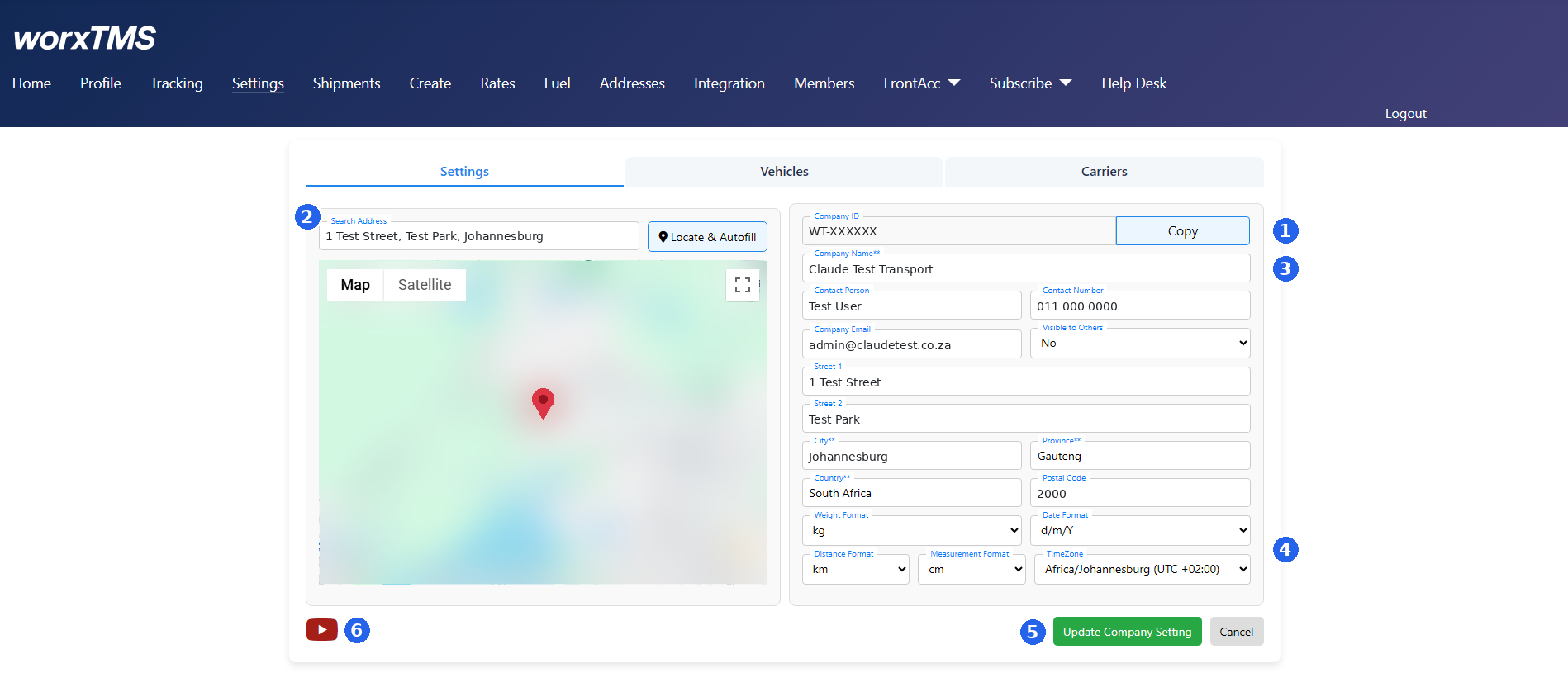Open the TimeZone dropdown
1568x673 pixels.
pyautogui.click(x=1143, y=570)
